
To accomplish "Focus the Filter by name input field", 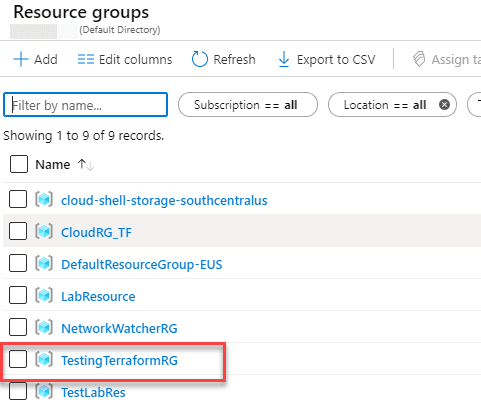I will coord(85,105).
